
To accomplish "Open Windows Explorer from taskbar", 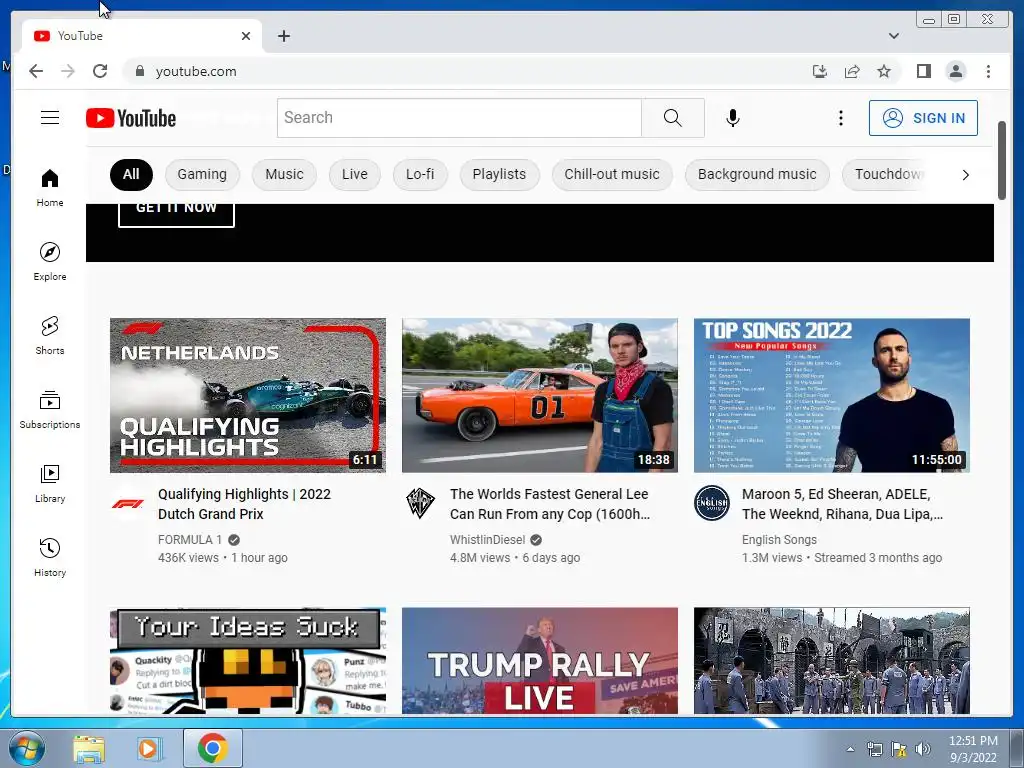I will coord(89,748).
